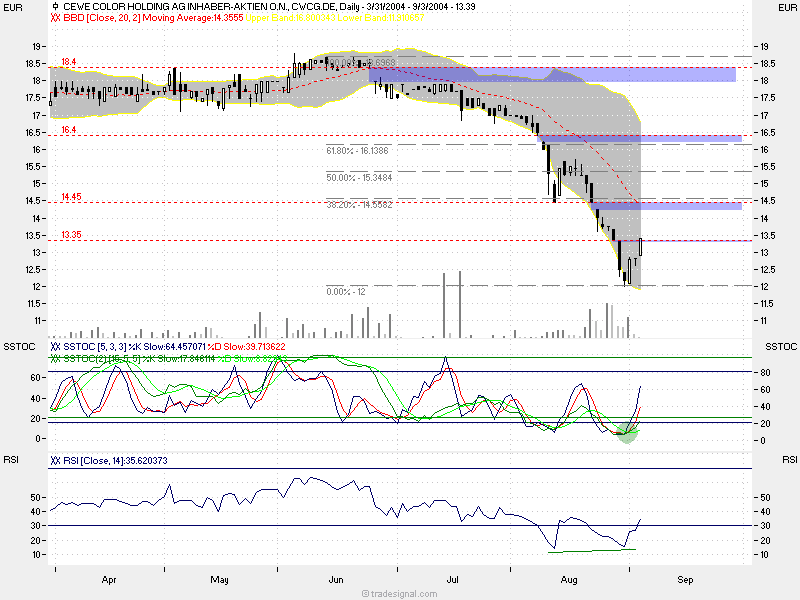Click the EUR label at top left
The width and height of the screenshot is (800, 600).
click(13, 8)
